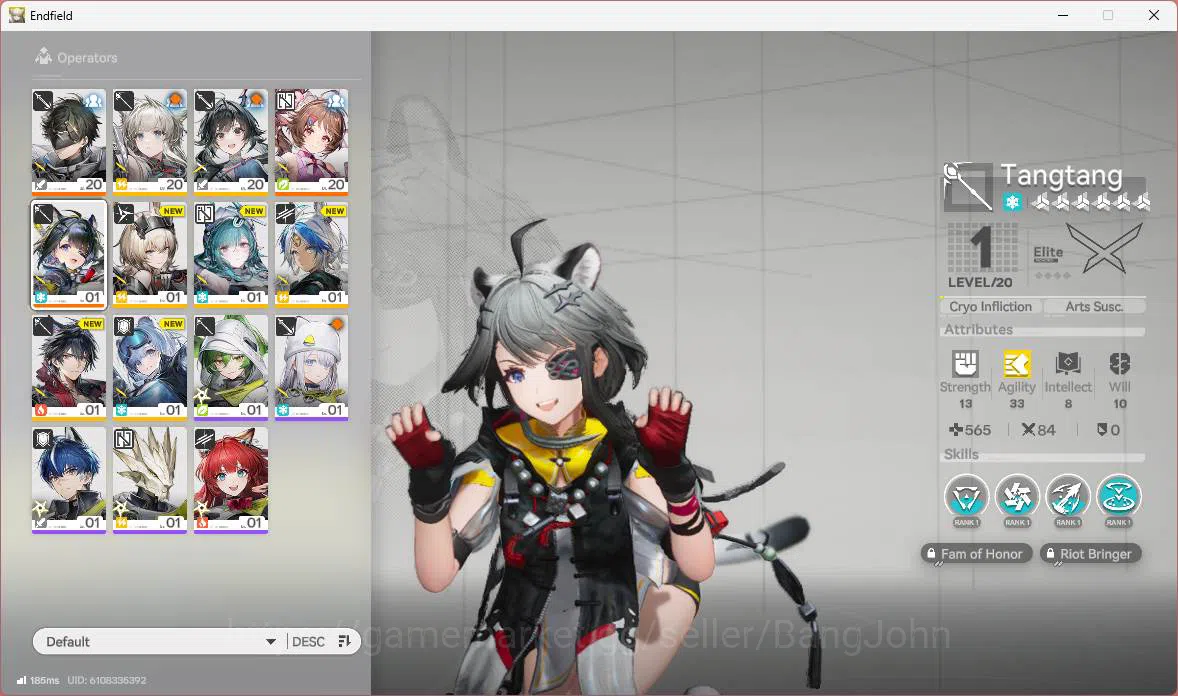Select the red-haired girl operator card
1178x696 pixels.
click(x=231, y=480)
